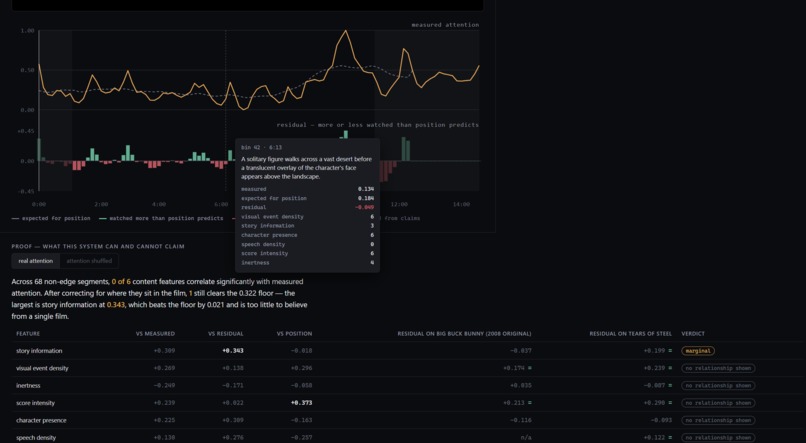Image resolution: width=806 pixels, height=443 pixels.
Task: Click inertness row's vs residual value
Action: [233, 385]
